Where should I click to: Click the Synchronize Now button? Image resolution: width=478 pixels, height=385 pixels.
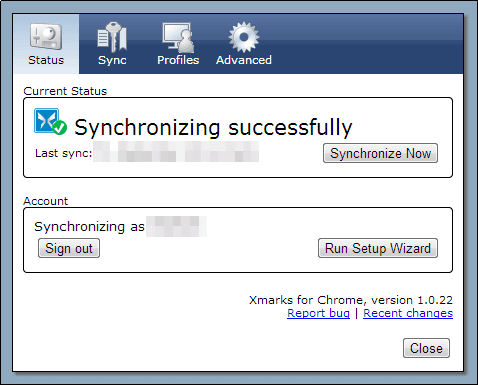click(380, 153)
